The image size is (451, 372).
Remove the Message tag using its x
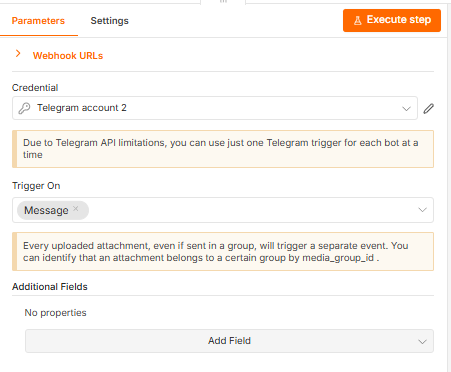pos(76,209)
